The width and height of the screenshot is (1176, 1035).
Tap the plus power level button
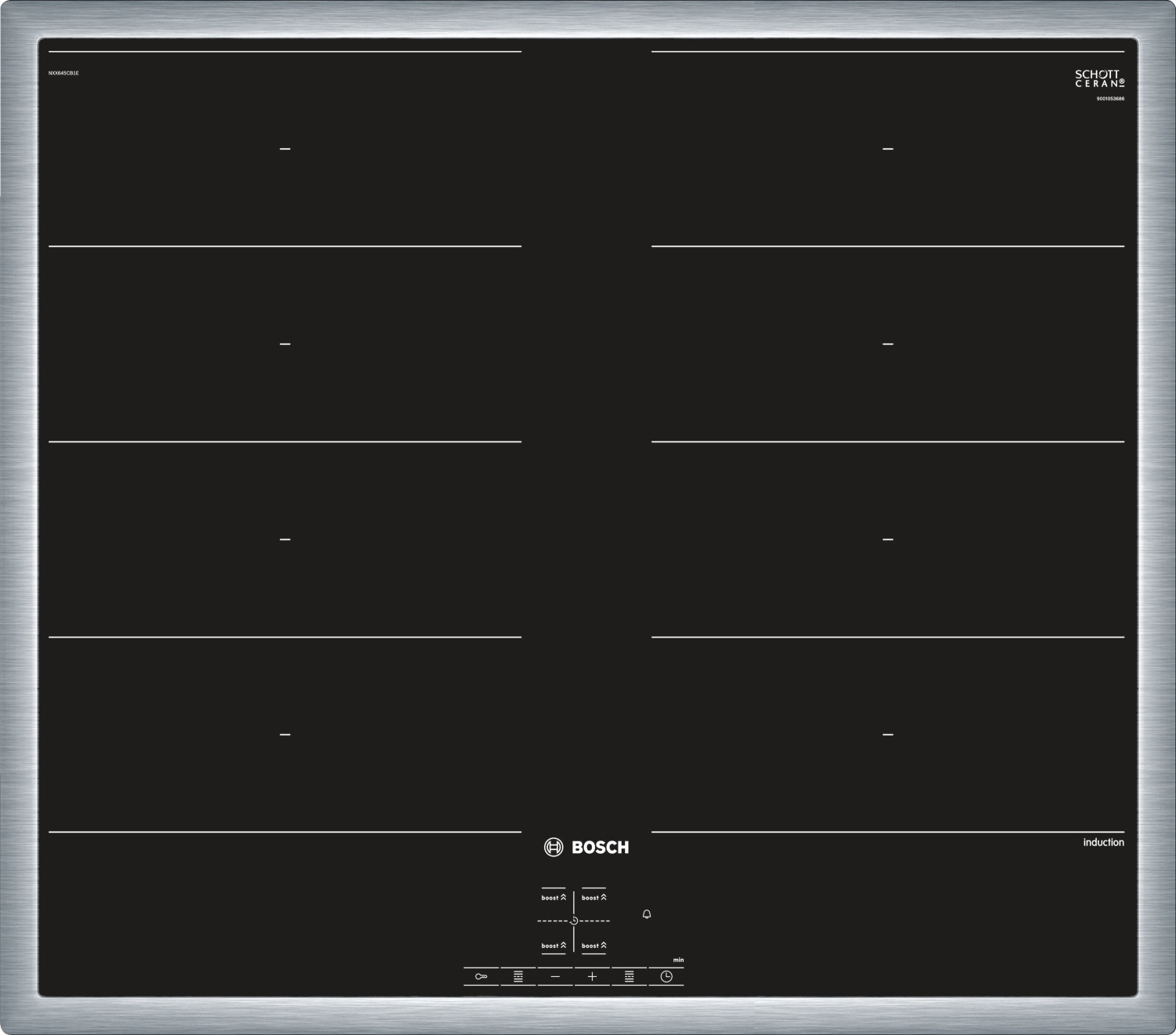click(x=592, y=976)
